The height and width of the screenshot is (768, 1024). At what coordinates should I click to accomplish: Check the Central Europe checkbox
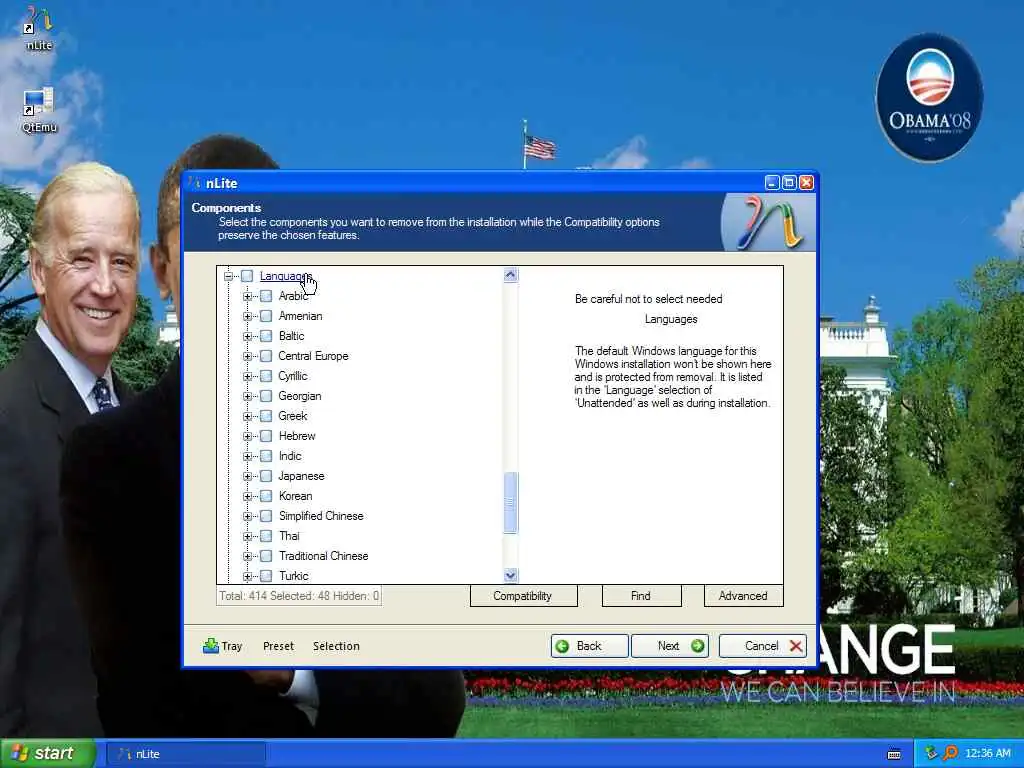(266, 356)
